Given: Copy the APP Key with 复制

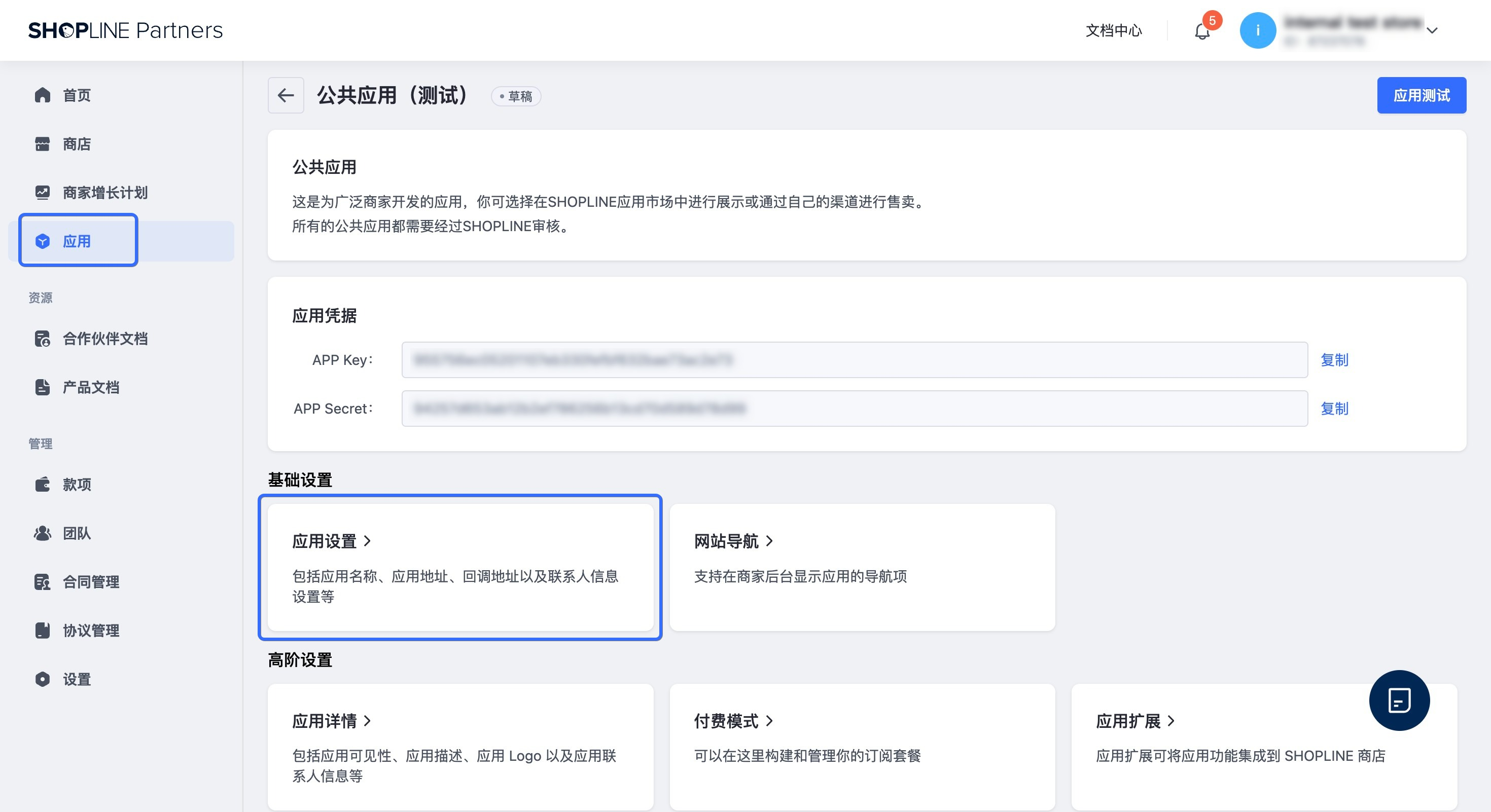Looking at the screenshot, I should coord(1334,360).
